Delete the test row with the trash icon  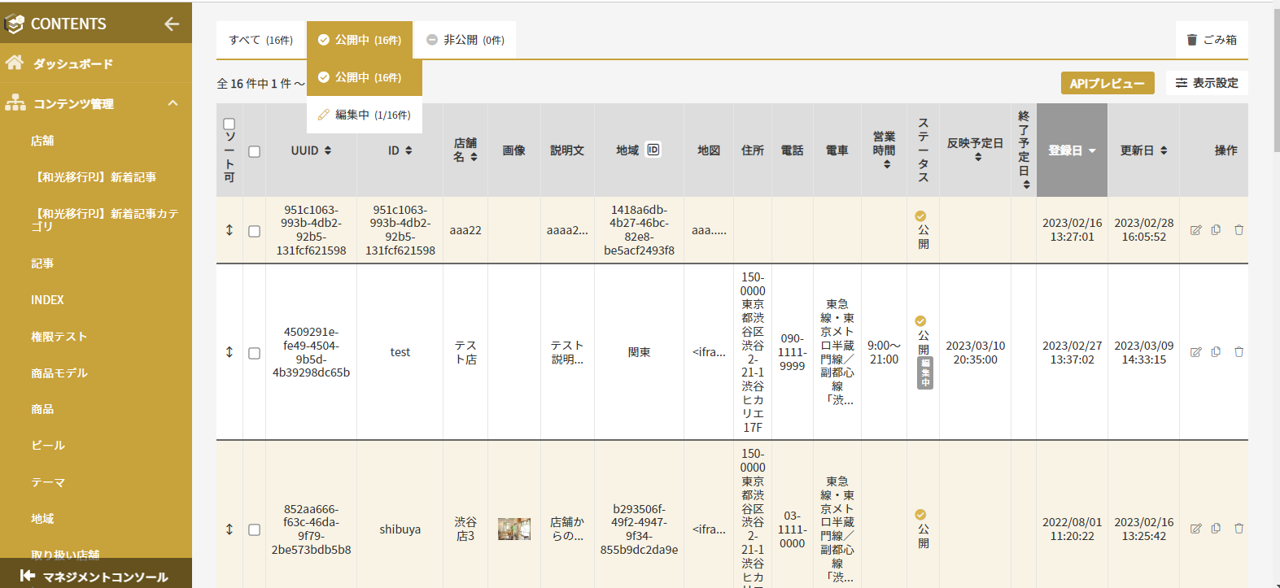[x=1239, y=352]
